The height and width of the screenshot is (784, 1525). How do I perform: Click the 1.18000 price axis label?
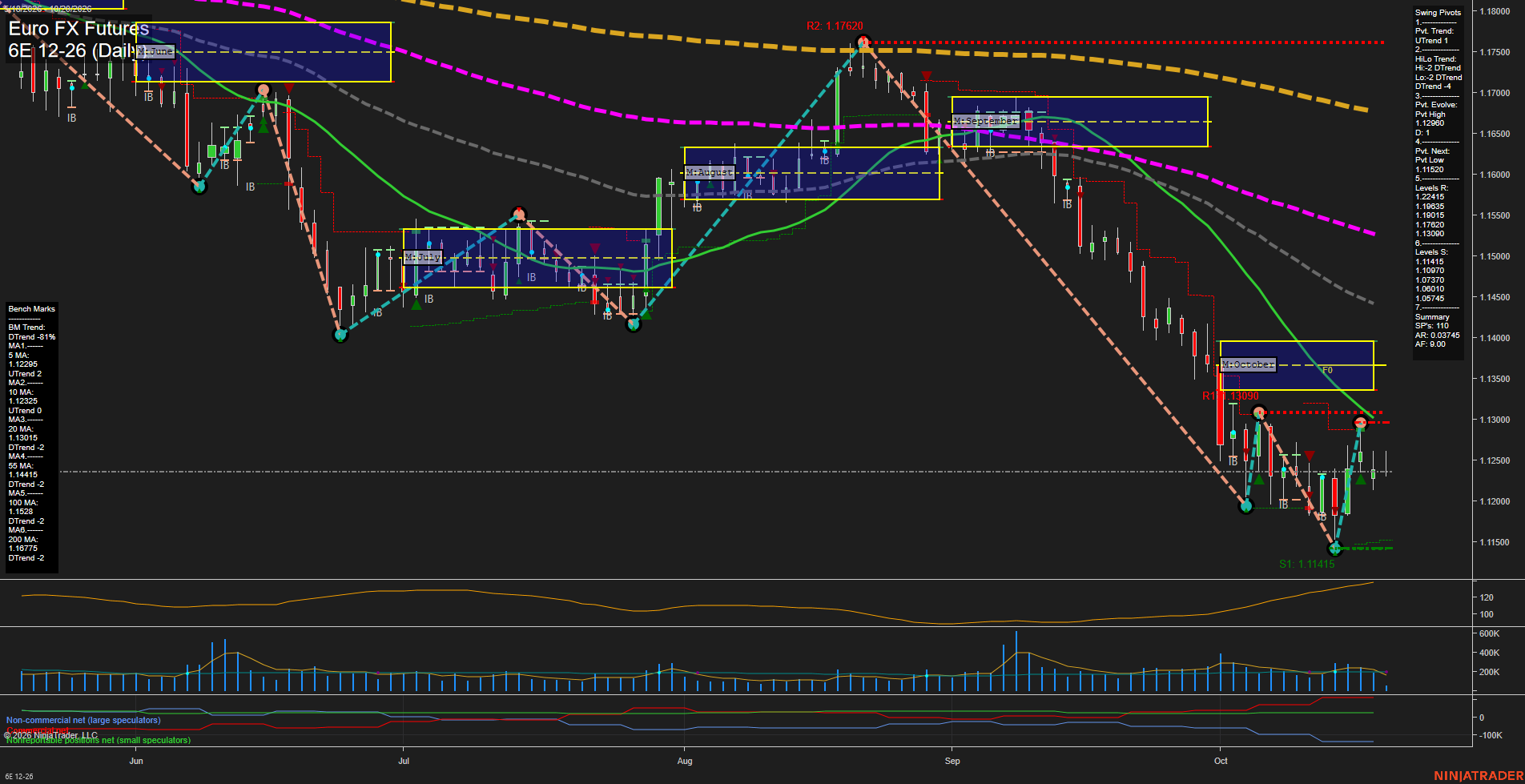point(1495,11)
